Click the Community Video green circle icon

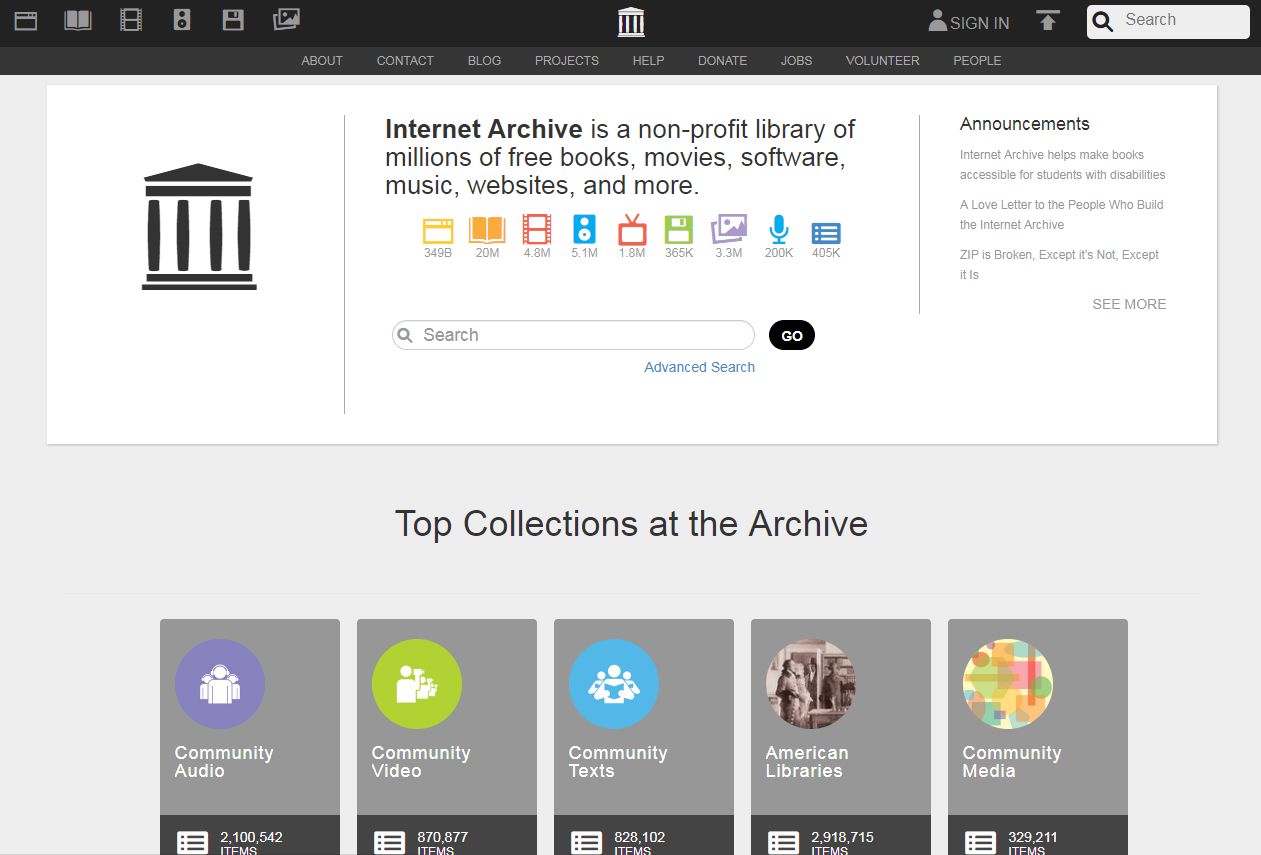(x=417, y=684)
